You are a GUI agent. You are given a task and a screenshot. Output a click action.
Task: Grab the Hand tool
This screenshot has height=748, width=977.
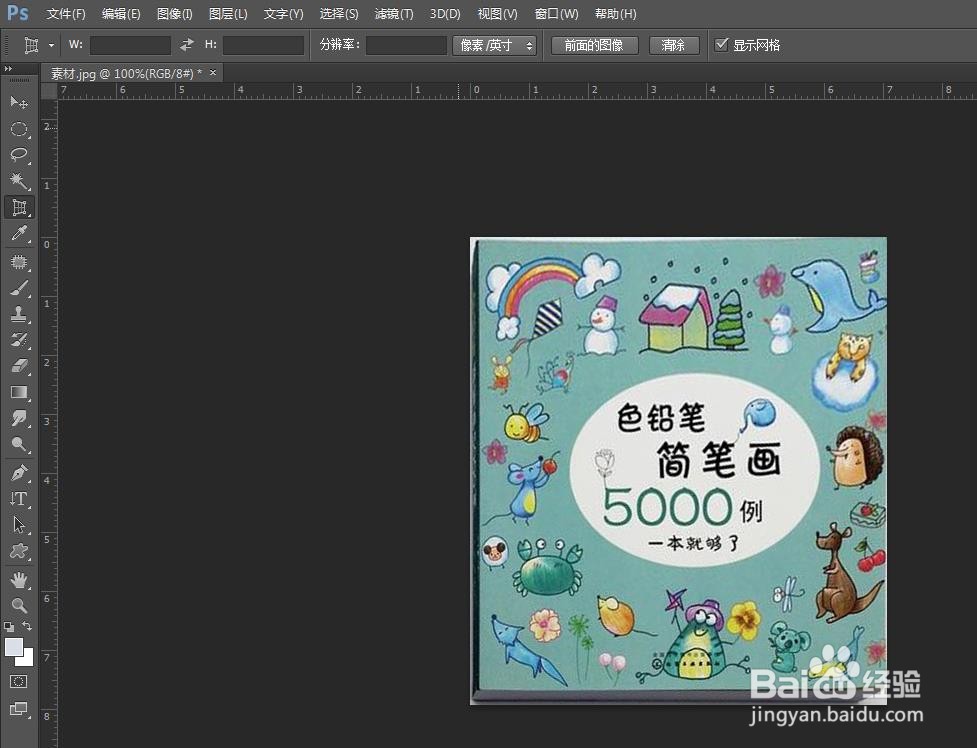pyautogui.click(x=18, y=580)
